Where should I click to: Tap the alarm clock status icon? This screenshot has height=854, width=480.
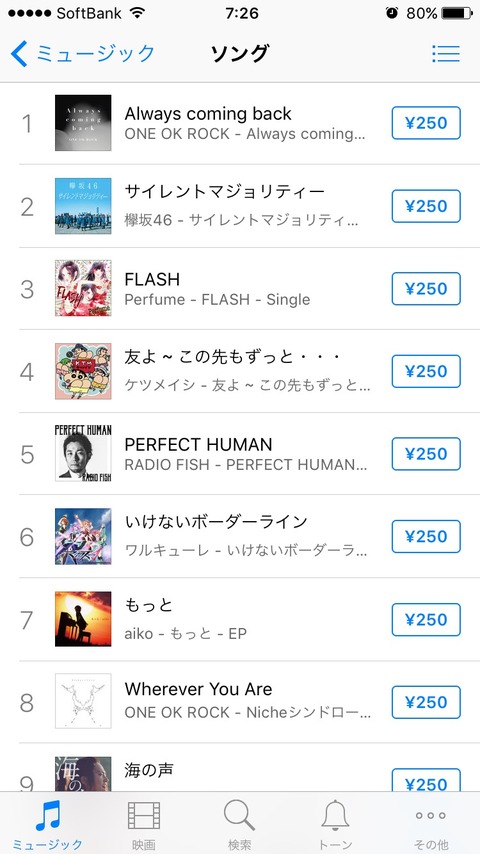[x=392, y=13]
